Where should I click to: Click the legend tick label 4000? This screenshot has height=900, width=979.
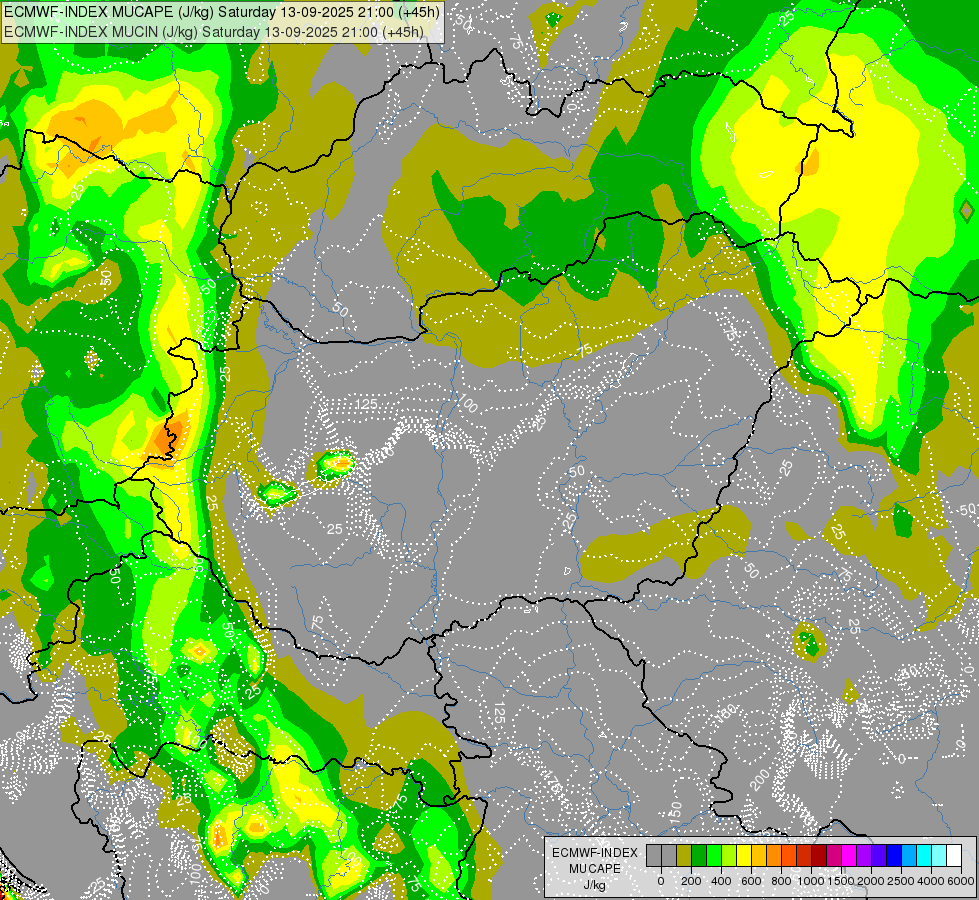(931, 881)
